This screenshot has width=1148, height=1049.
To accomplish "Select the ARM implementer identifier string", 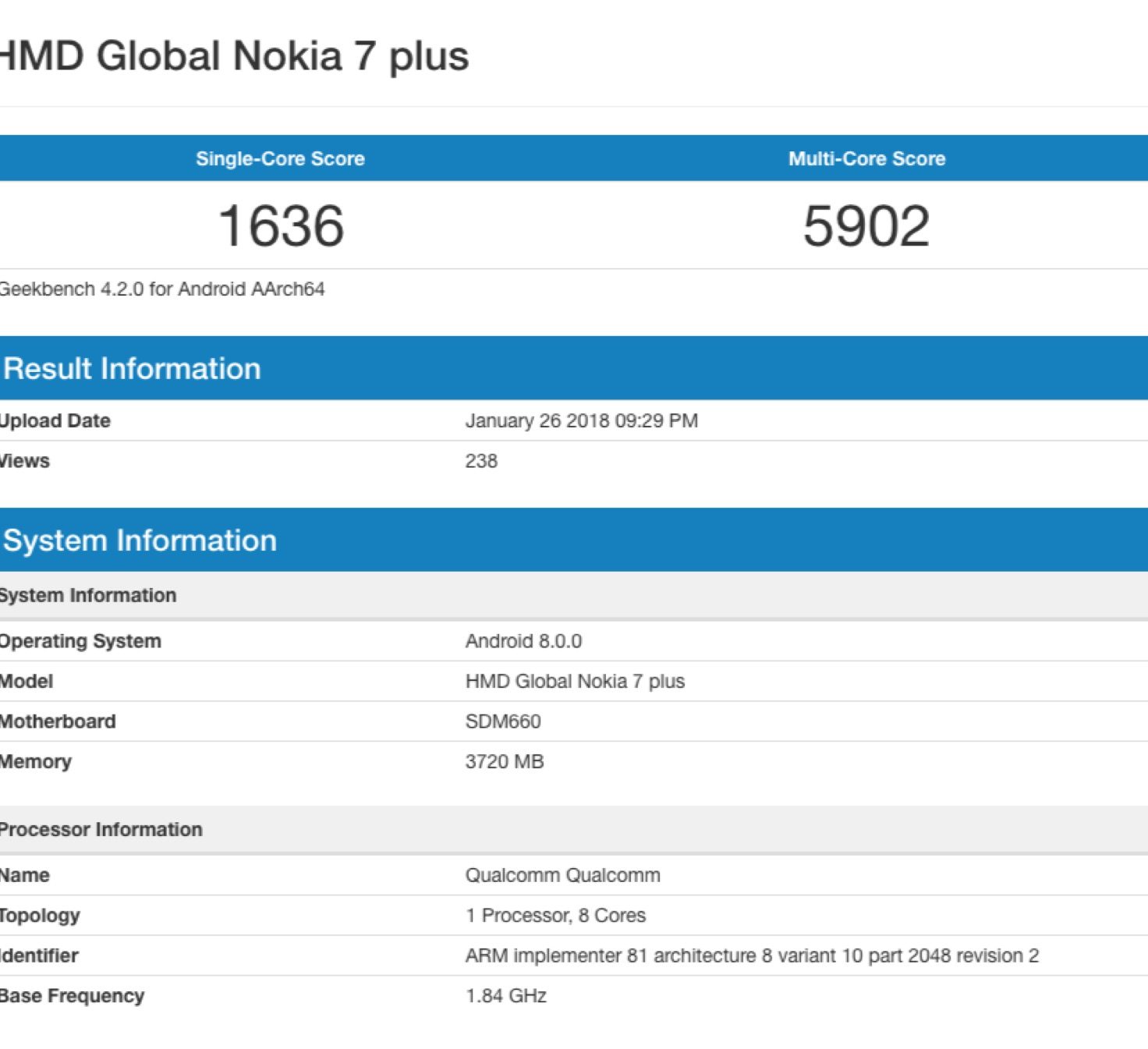I will [752, 955].
